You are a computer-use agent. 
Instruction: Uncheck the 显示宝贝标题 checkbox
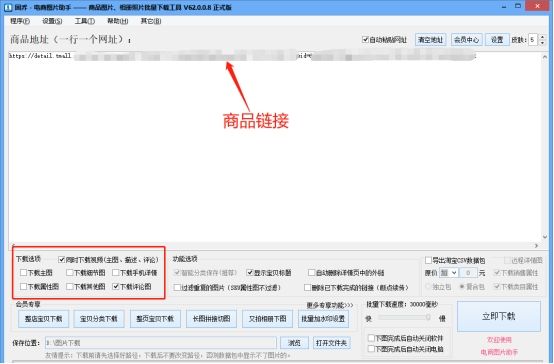tap(250, 272)
